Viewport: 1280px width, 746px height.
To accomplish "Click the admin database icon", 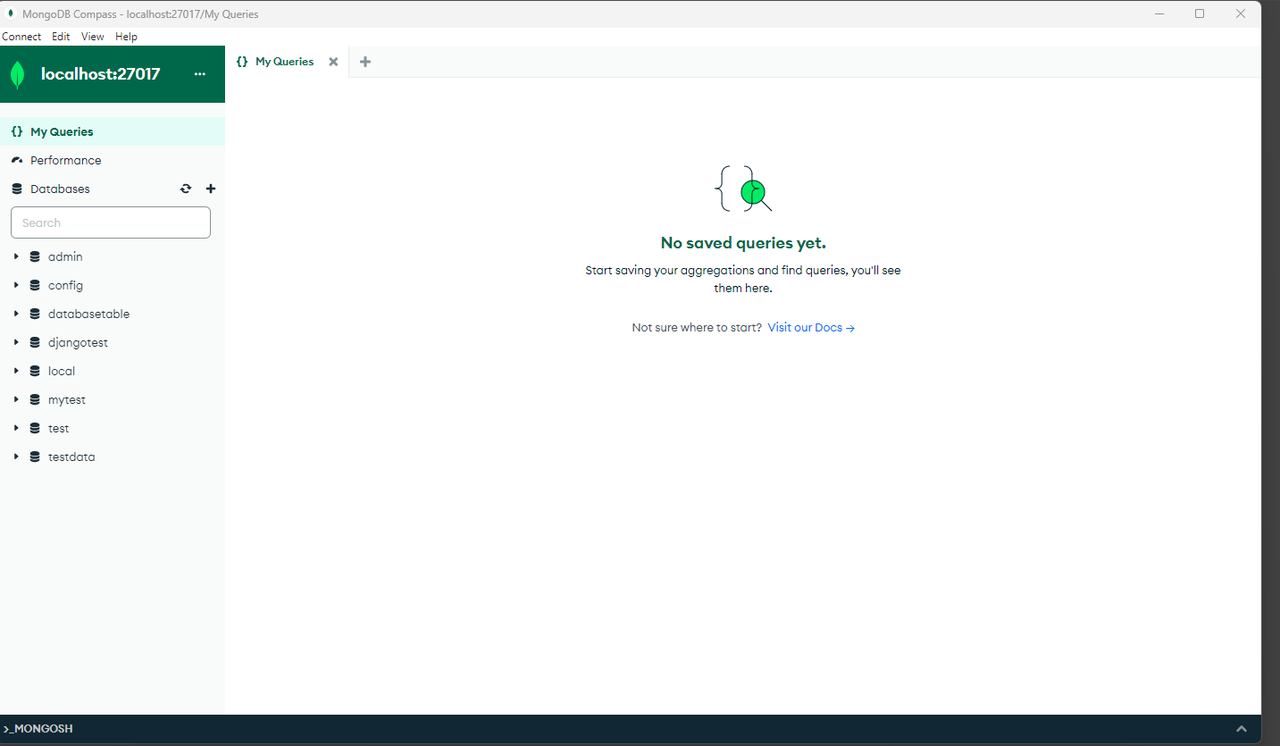I will 35,257.
